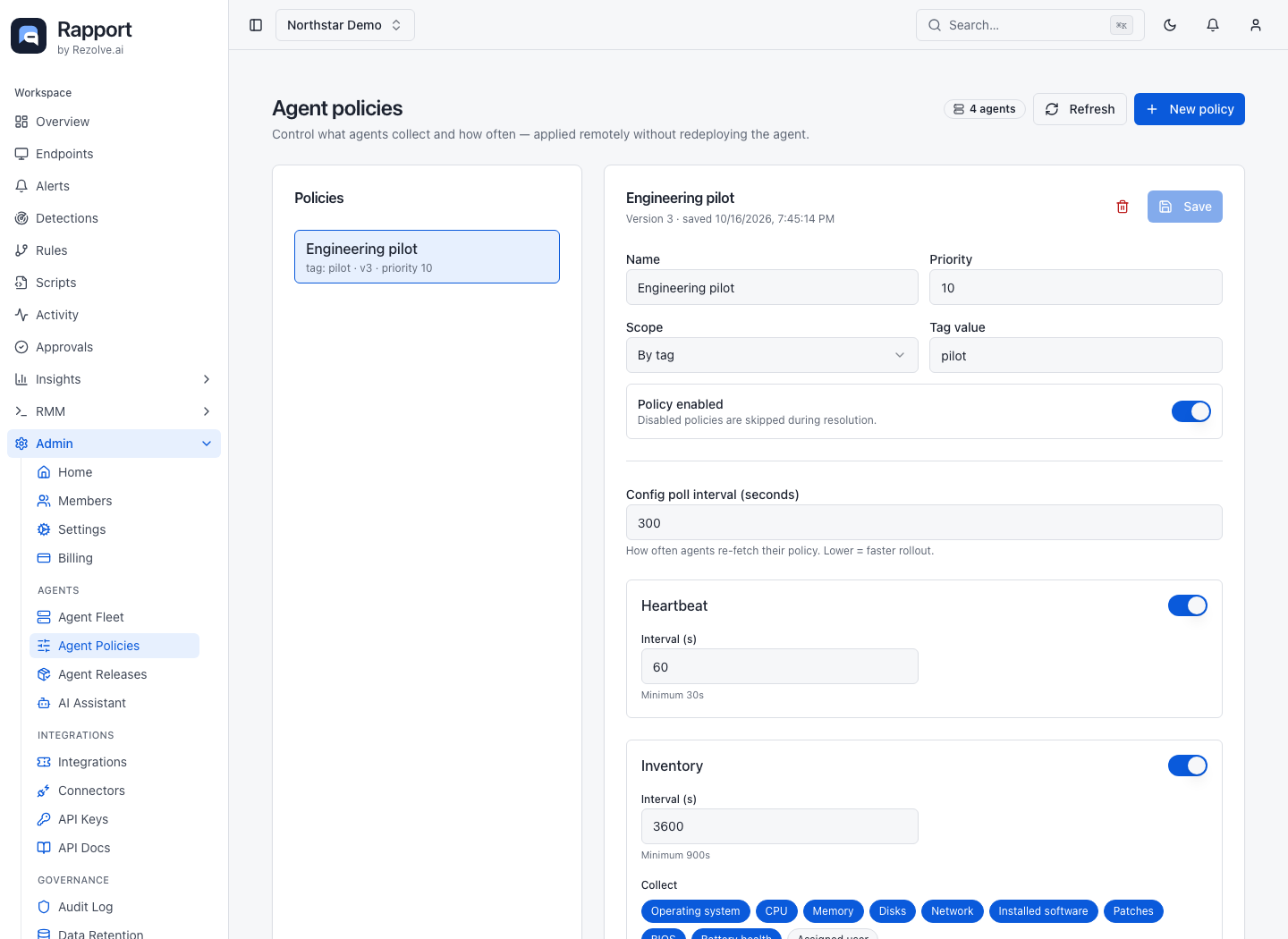Click the Approvals checkmark icon
1288x939 pixels.
(x=21, y=347)
